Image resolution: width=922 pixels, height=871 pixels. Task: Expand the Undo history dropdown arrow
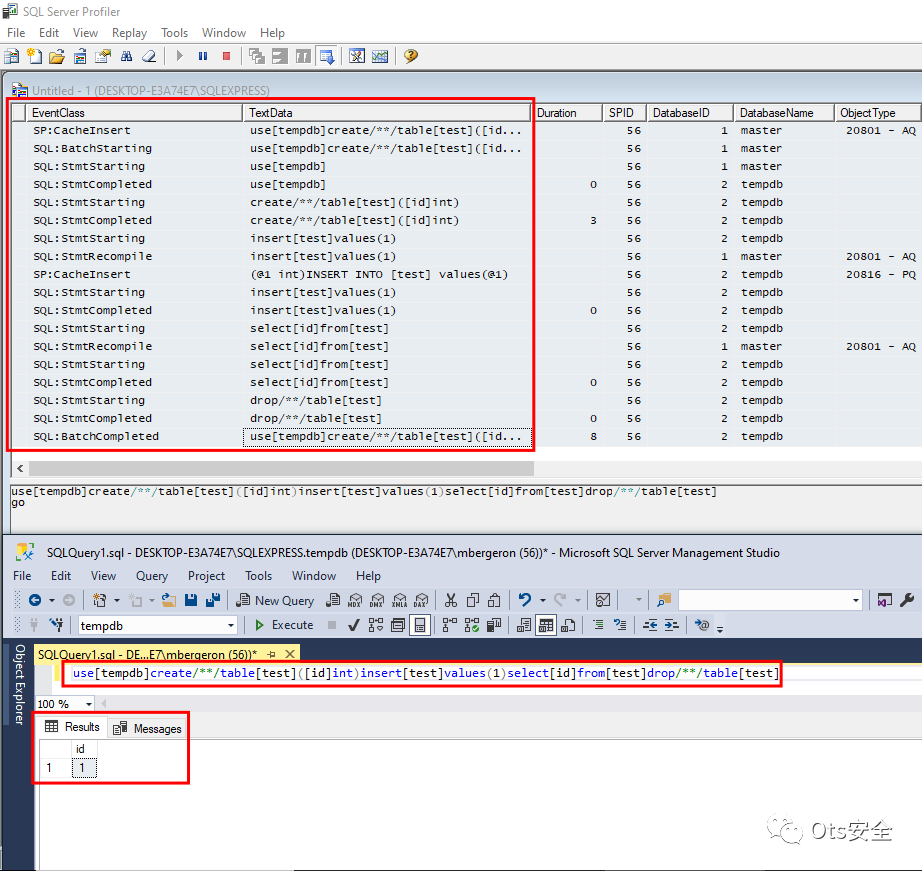point(543,600)
